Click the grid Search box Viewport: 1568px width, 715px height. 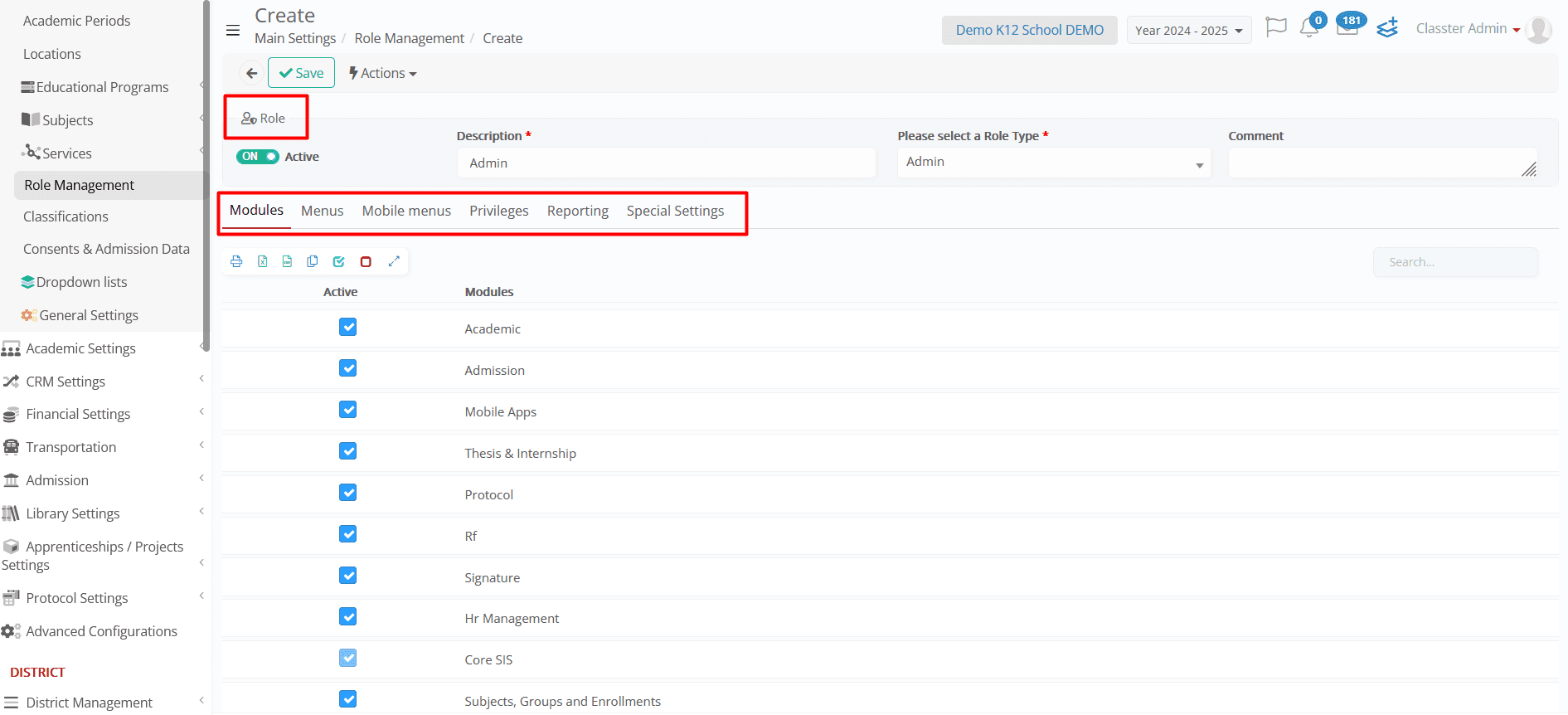point(1455,262)
